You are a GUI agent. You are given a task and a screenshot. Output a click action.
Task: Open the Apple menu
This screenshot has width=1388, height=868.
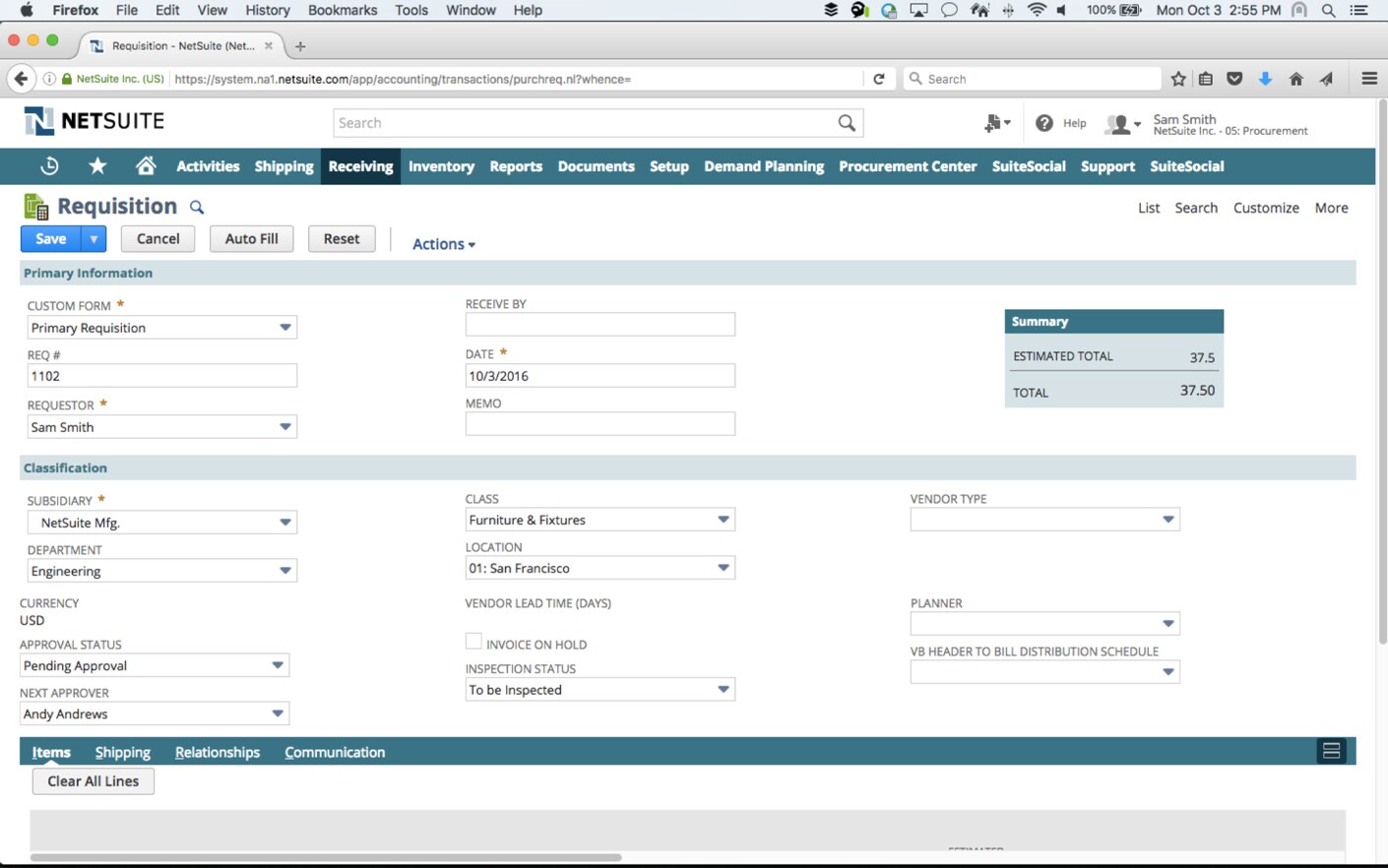(x=26, y=10)
